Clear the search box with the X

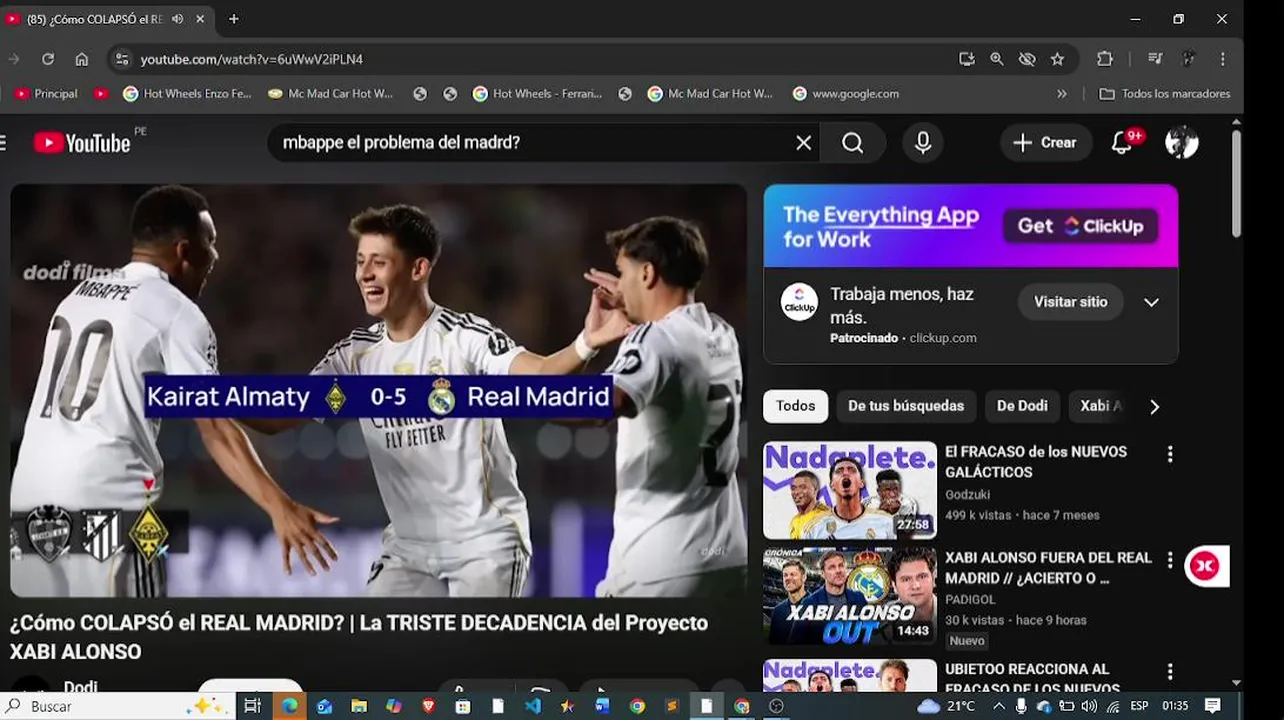pyautogui.click(x=803, y=143)
